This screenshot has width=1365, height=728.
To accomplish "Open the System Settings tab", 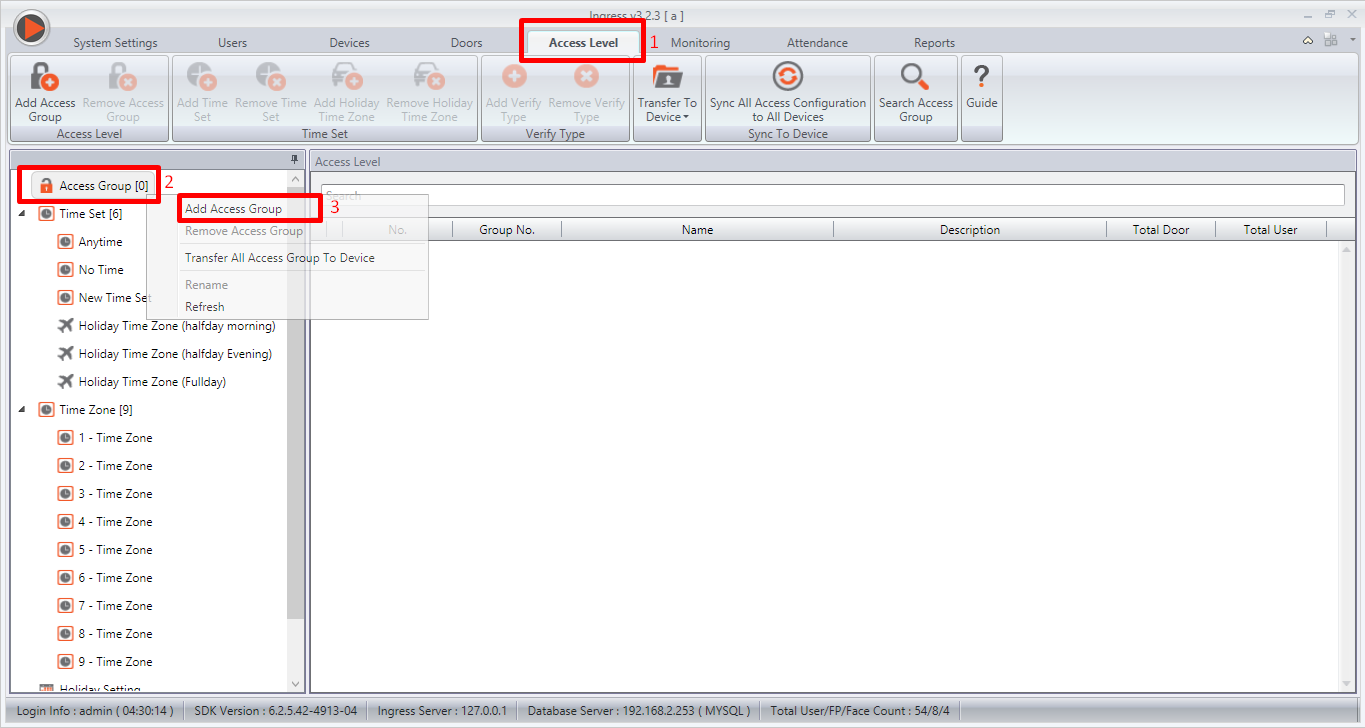I will [x=115, y=43].
